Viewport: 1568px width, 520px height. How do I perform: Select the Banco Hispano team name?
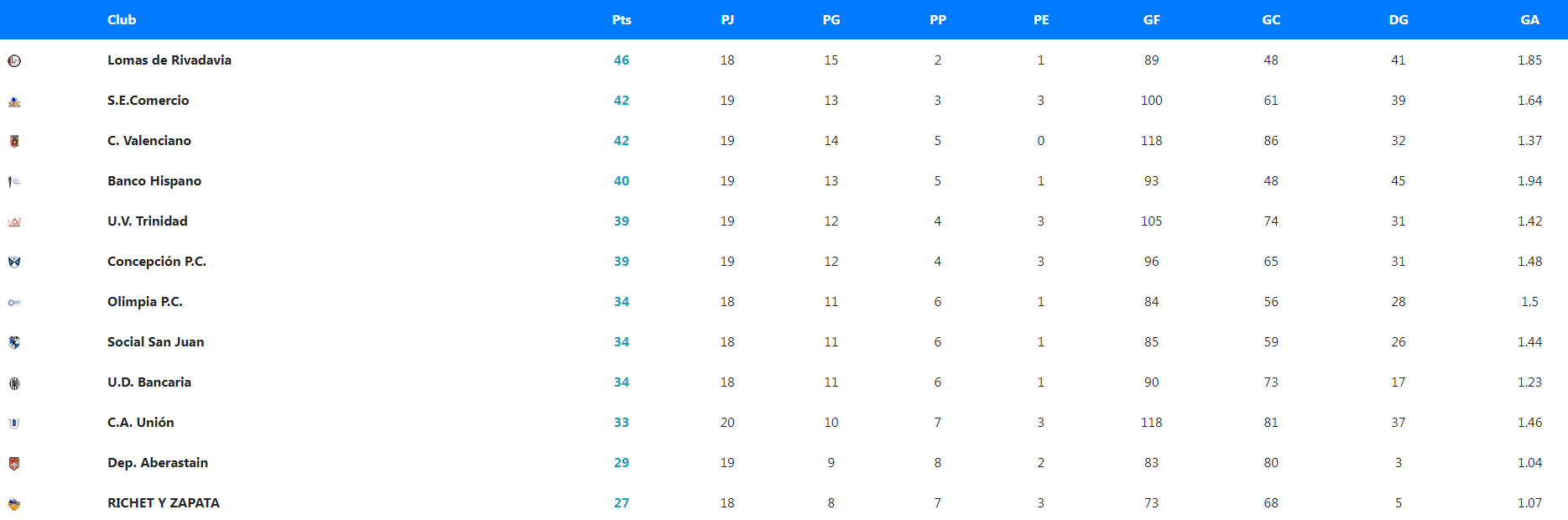click(154, 181)
